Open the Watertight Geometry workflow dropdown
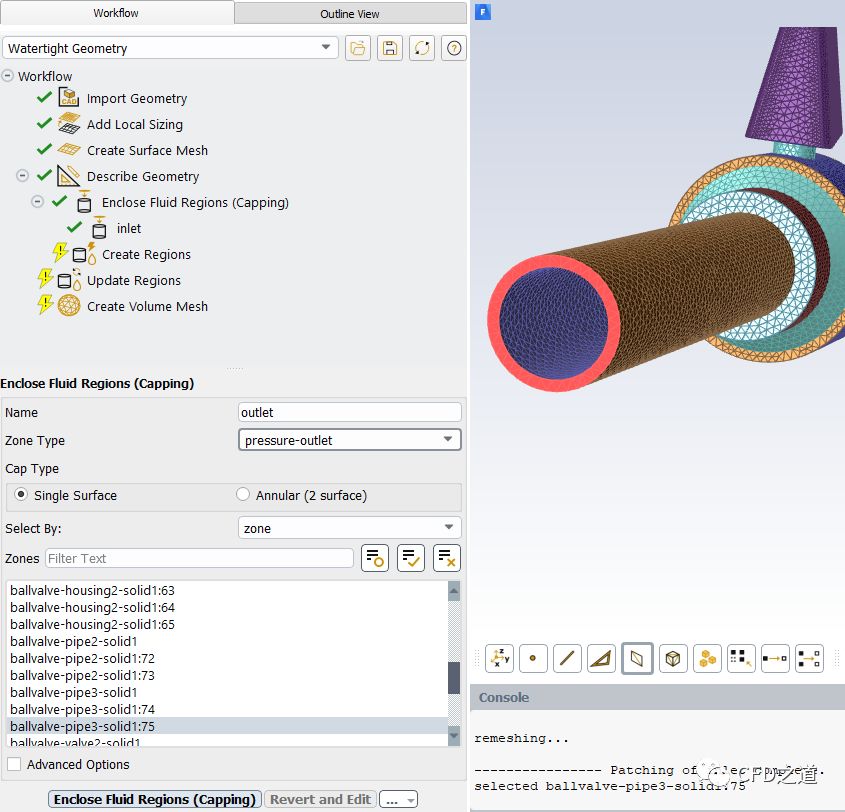Viewport: 845px width, 812px height. 171,48
